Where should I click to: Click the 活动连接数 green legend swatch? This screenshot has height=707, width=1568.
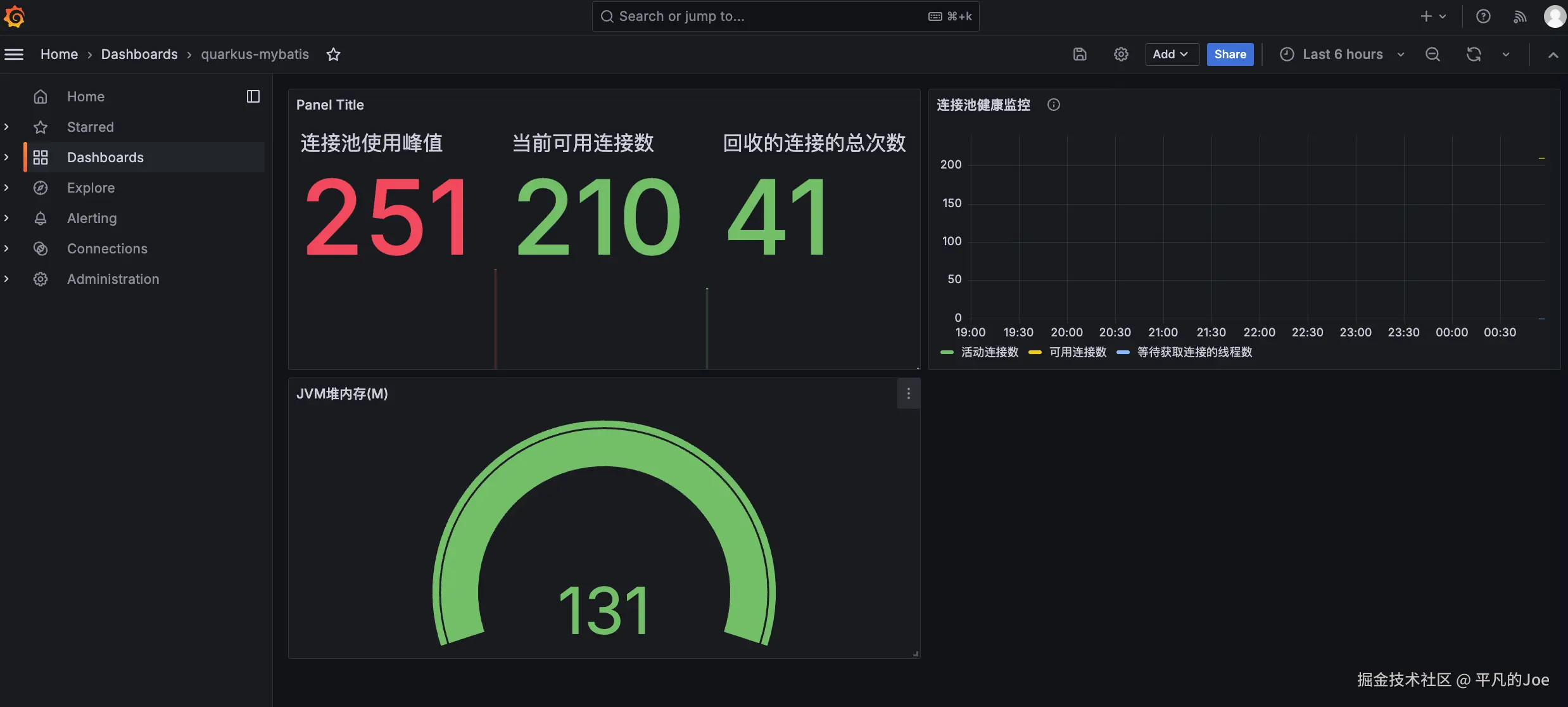(x=947, y=352)
